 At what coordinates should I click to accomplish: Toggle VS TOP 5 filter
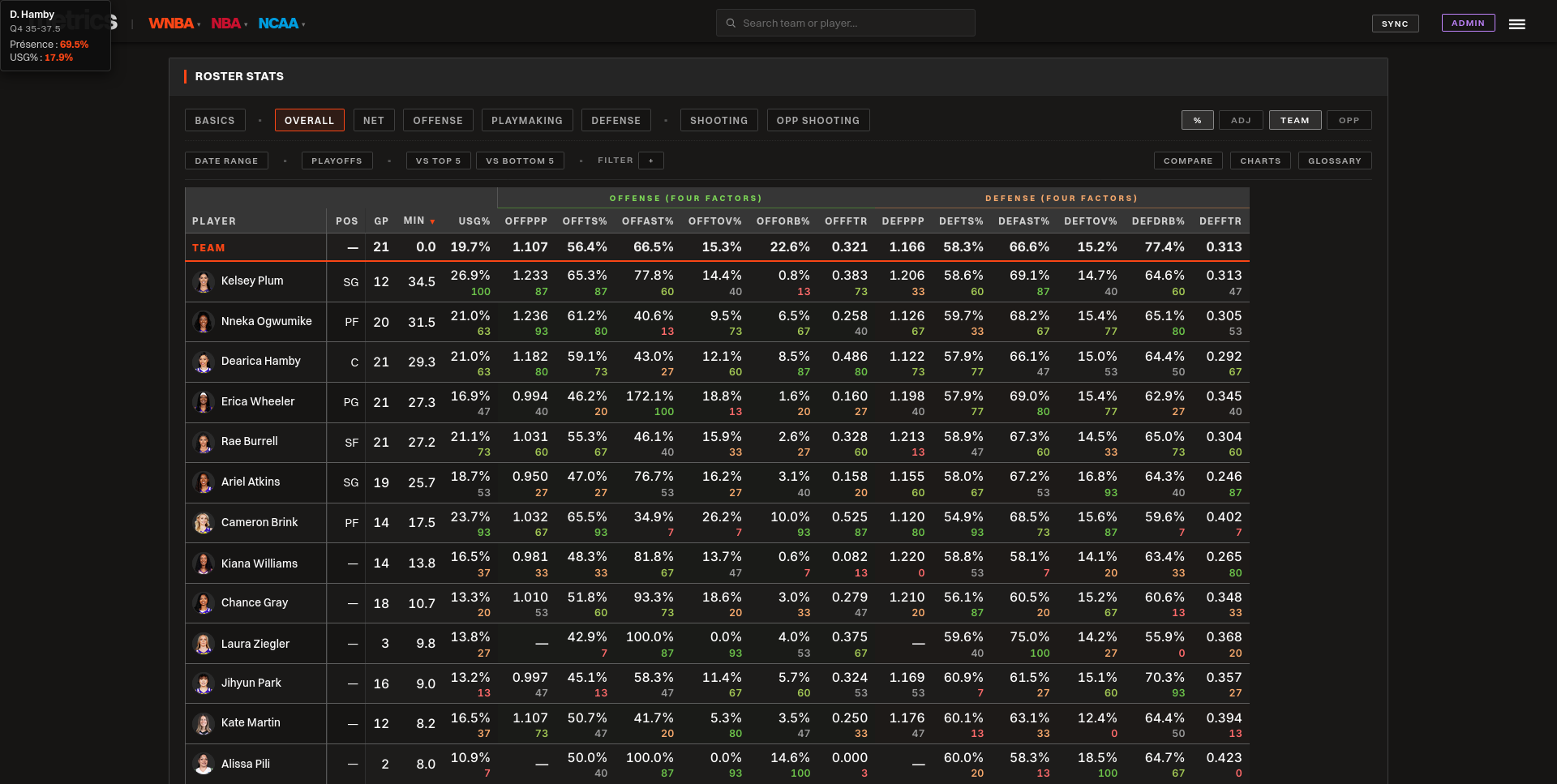(x=438, y=161)
